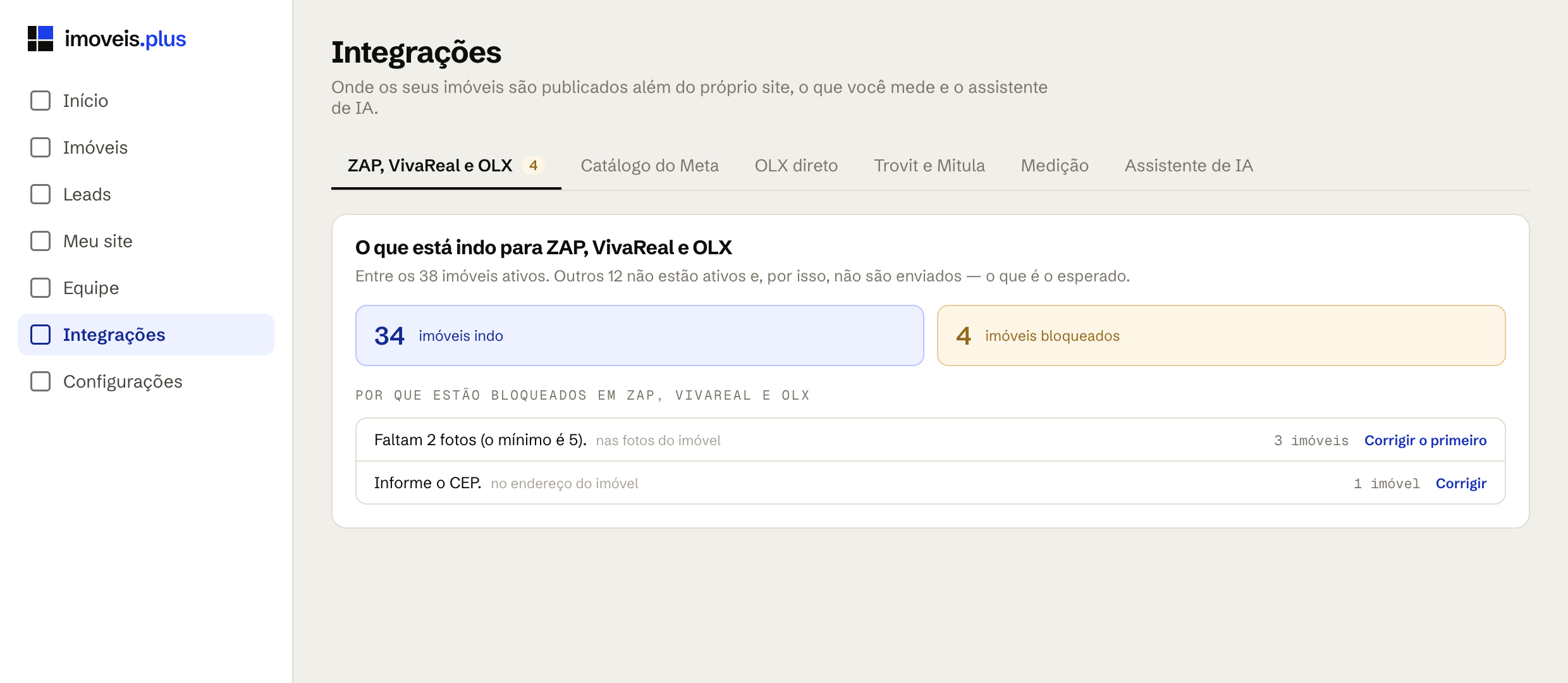Click the imoveis.plus brand name
Screen dimensions: 1568x683
pyautogui.click(x=125, y=39)
